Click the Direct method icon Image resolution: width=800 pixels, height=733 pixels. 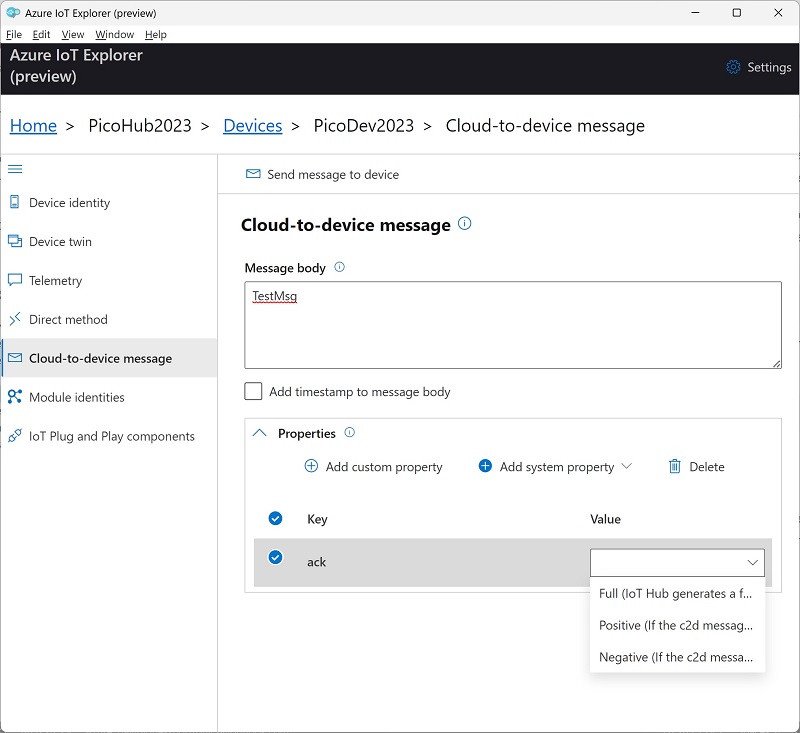click(15, 319)
